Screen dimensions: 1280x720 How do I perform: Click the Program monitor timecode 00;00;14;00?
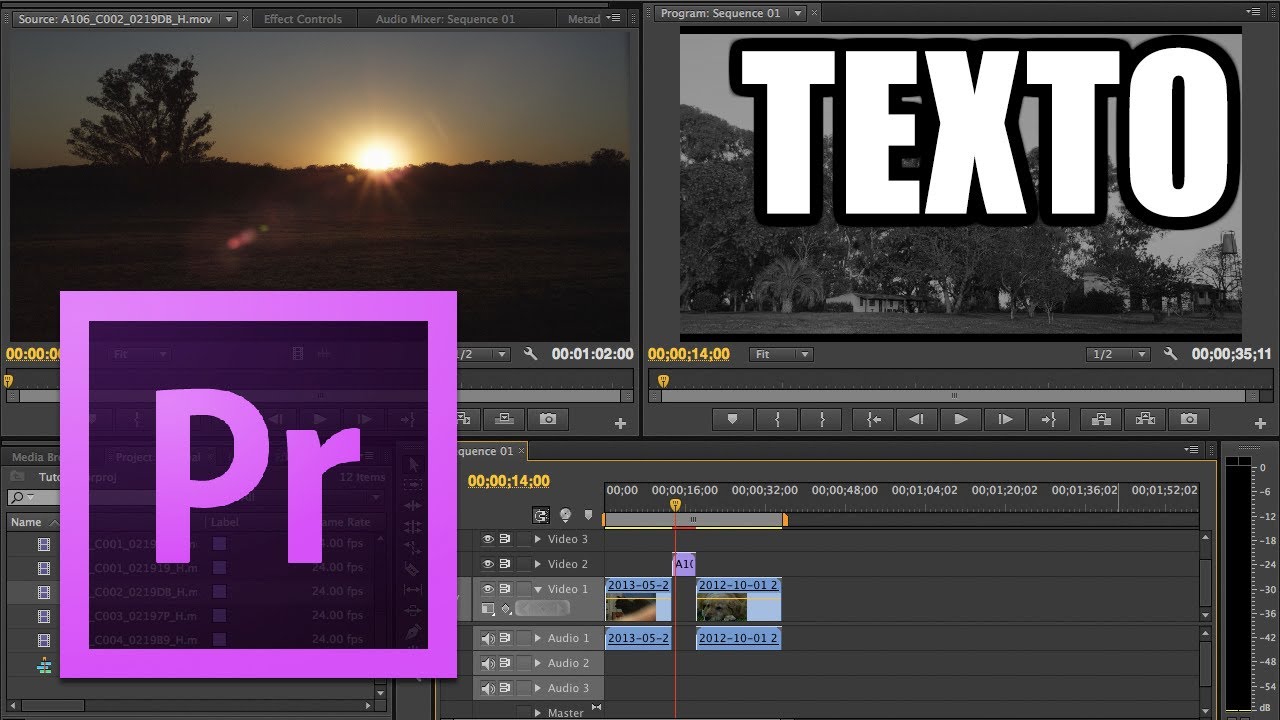coord(689,354)
